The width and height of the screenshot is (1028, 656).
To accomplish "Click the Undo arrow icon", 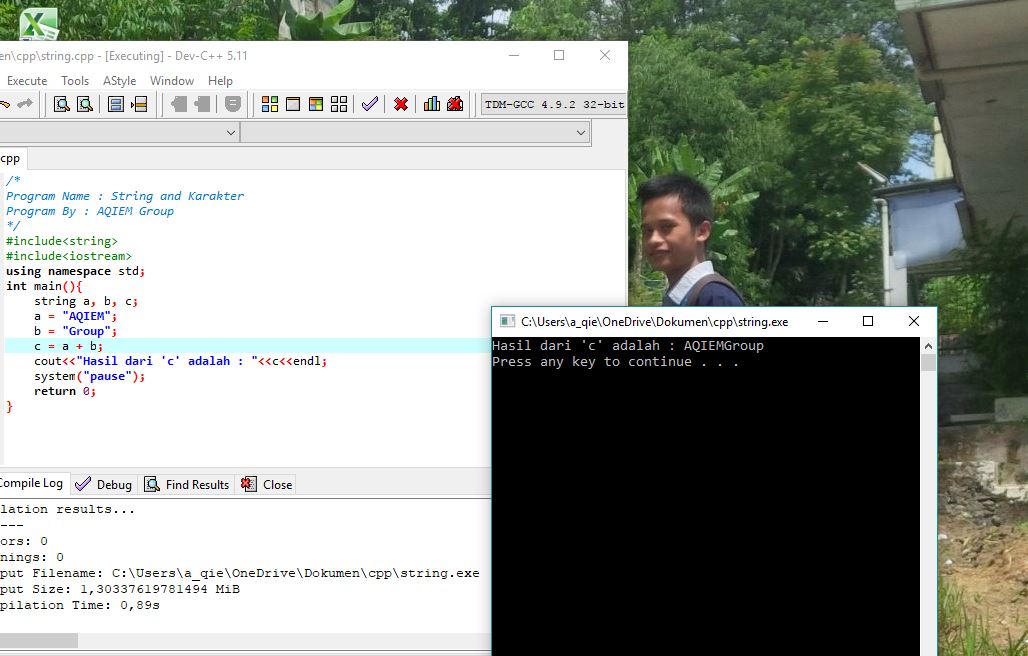I will (6, 103).
